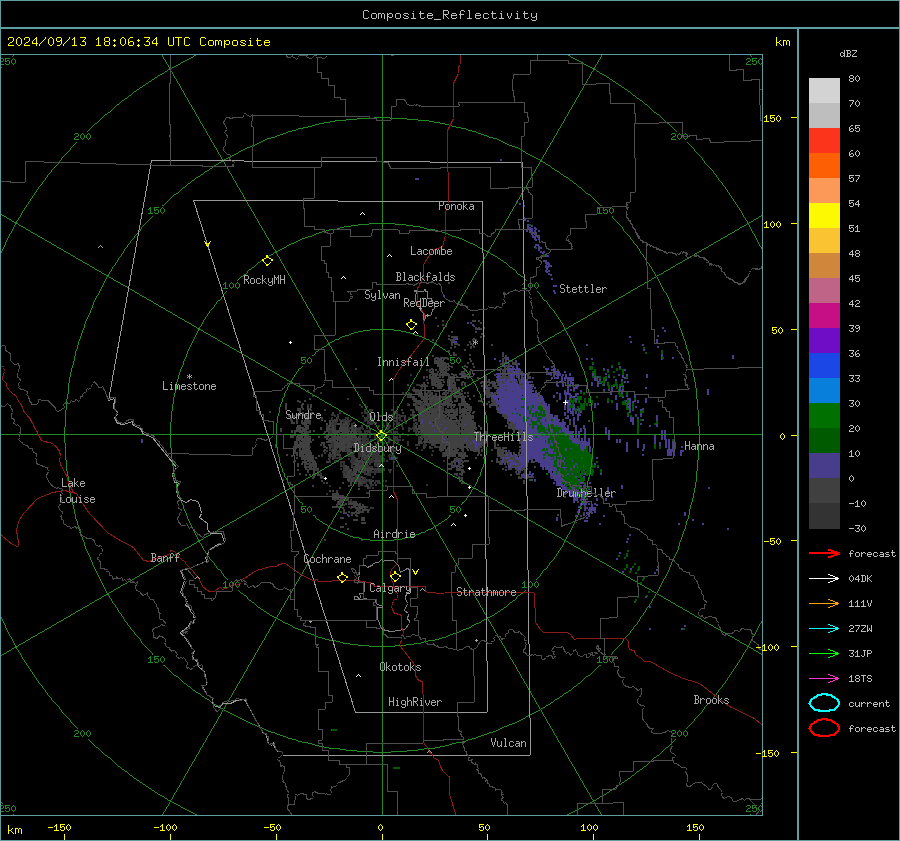This screenshot has width=900, height=841.
Task: Click the Vulcan town label
Action: coord(509,743)
